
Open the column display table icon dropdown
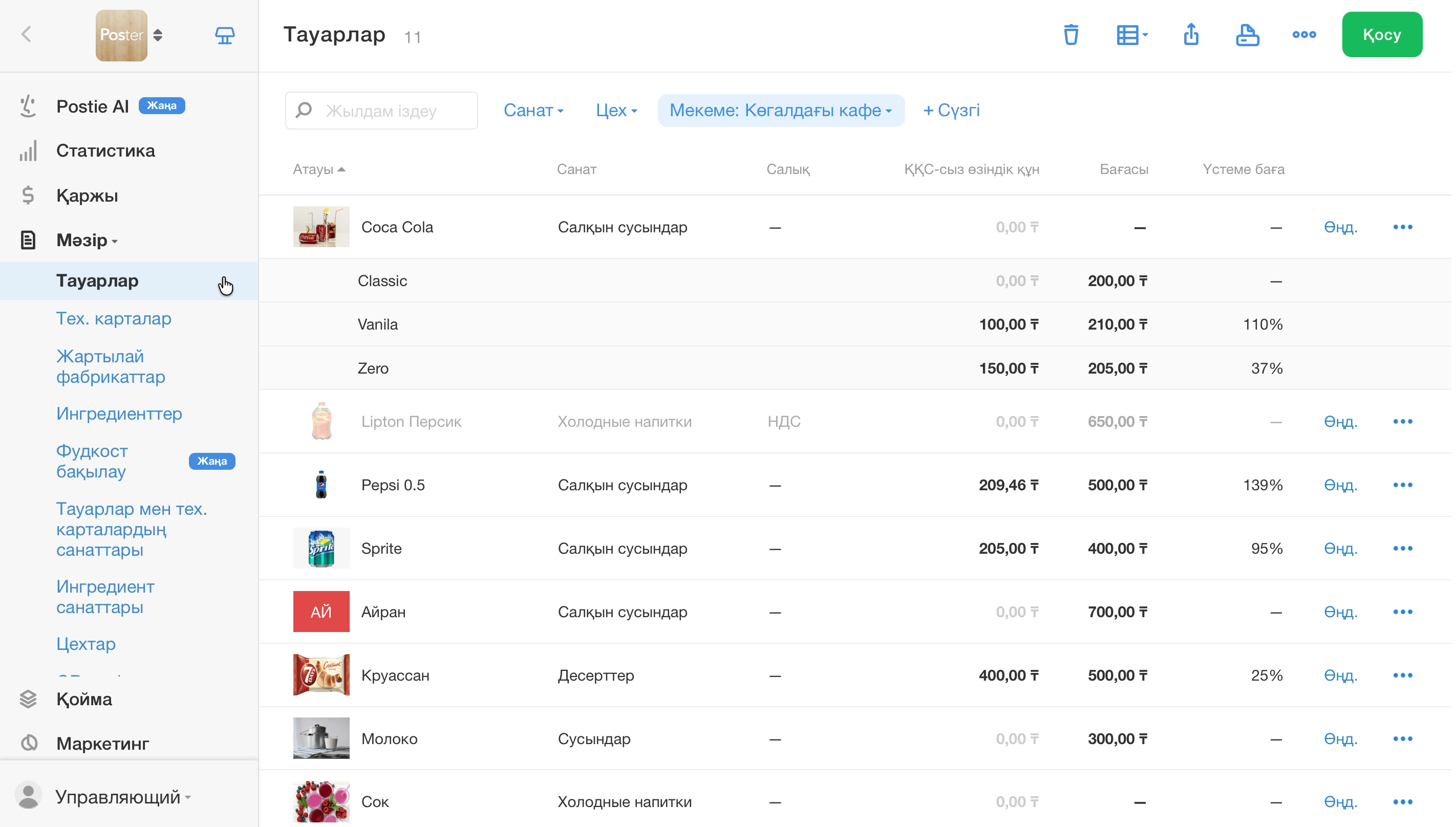point(1131,35)
